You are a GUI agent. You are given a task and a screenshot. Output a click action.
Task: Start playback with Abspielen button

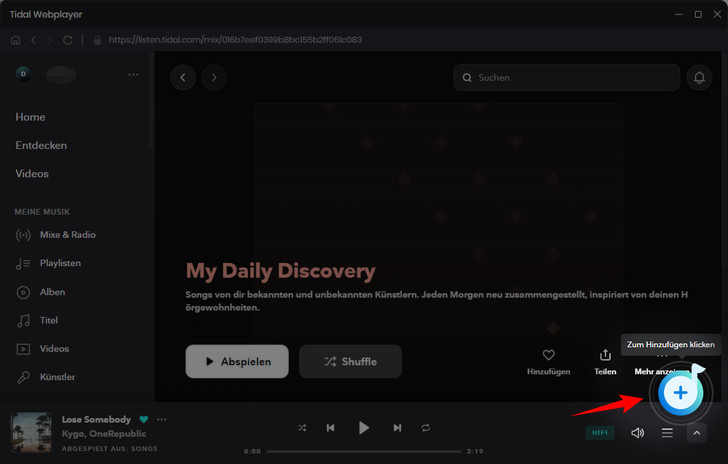click(237, 361)
